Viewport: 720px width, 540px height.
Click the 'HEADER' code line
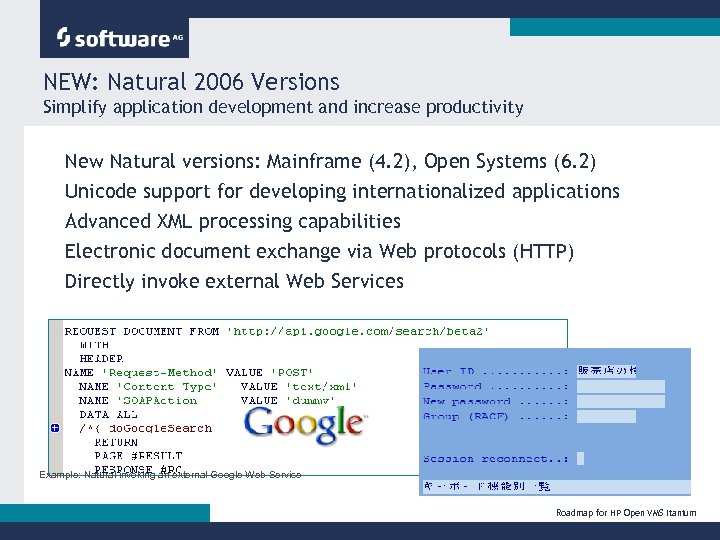point(101,358)
